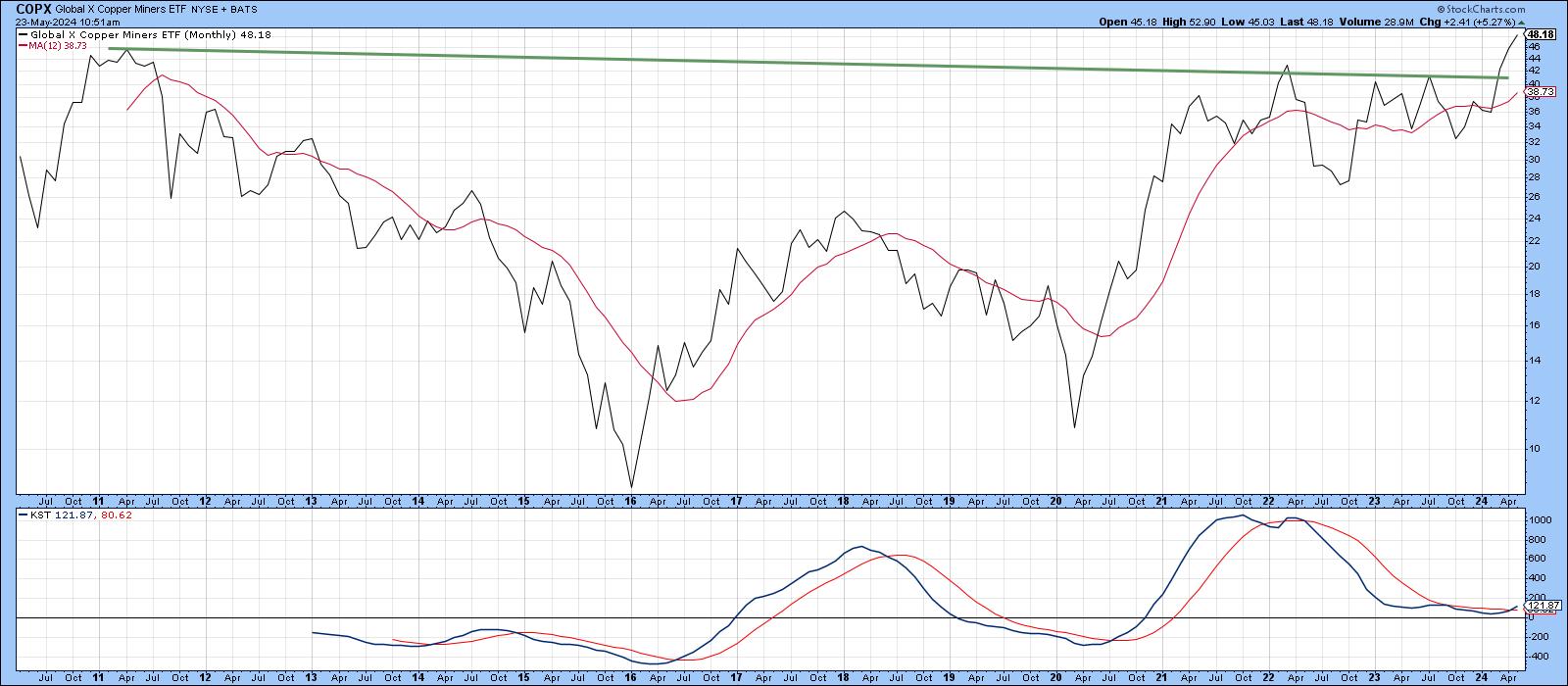The width and height of the screenshot is (1568, 686).
Task: Click year label "19" on the lowest time axis
Action: click(x=949, y=677)
